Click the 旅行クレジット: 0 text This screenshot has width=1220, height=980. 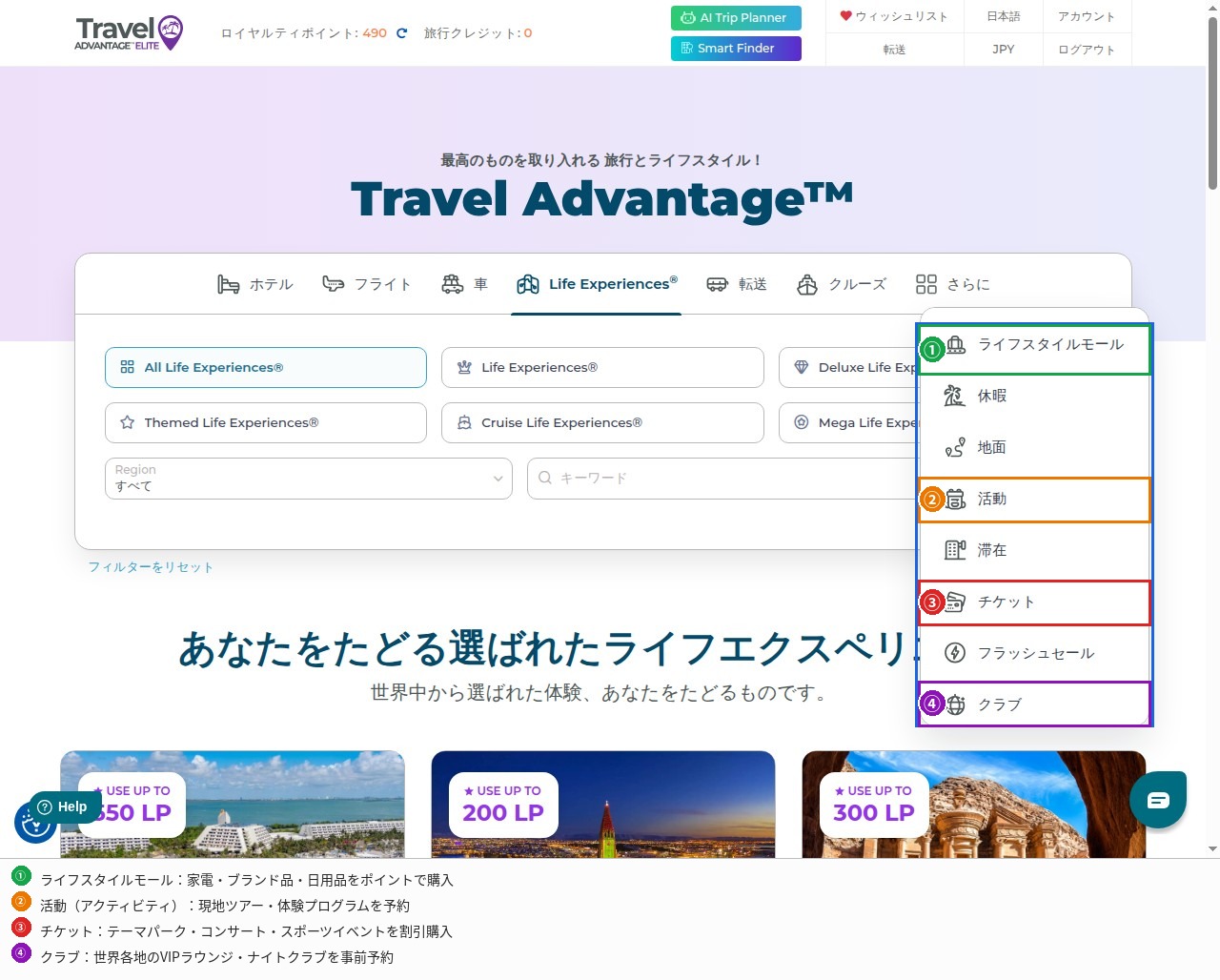478,33
